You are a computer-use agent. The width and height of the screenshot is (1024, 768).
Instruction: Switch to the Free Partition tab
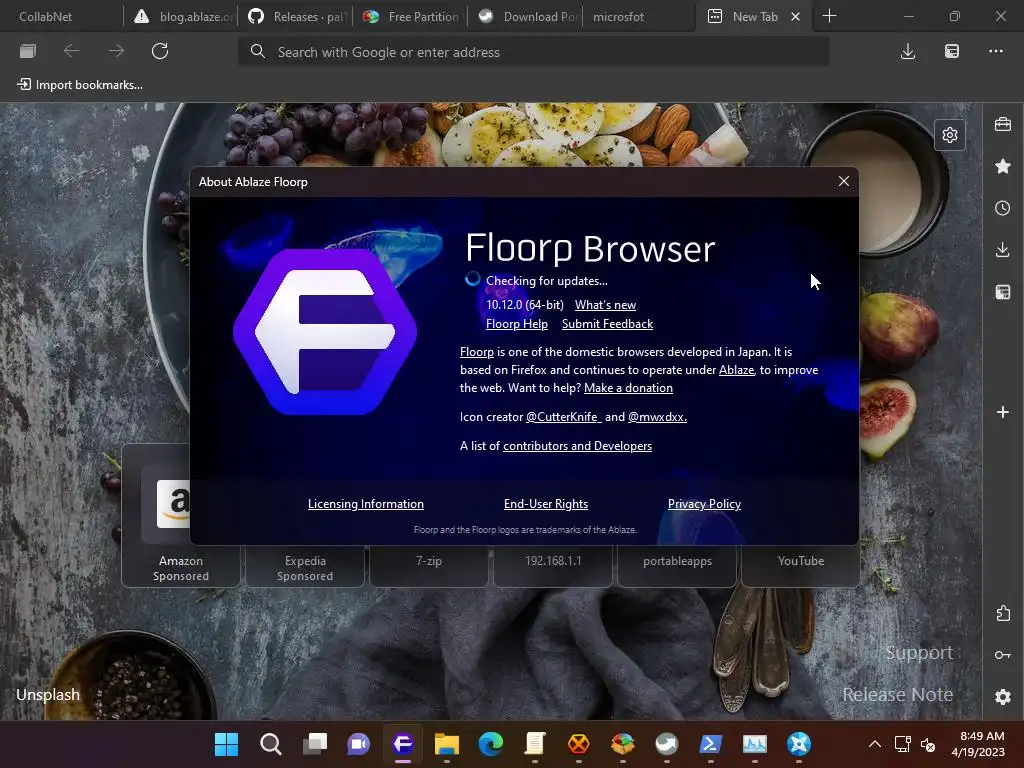[x=410, y=16]
